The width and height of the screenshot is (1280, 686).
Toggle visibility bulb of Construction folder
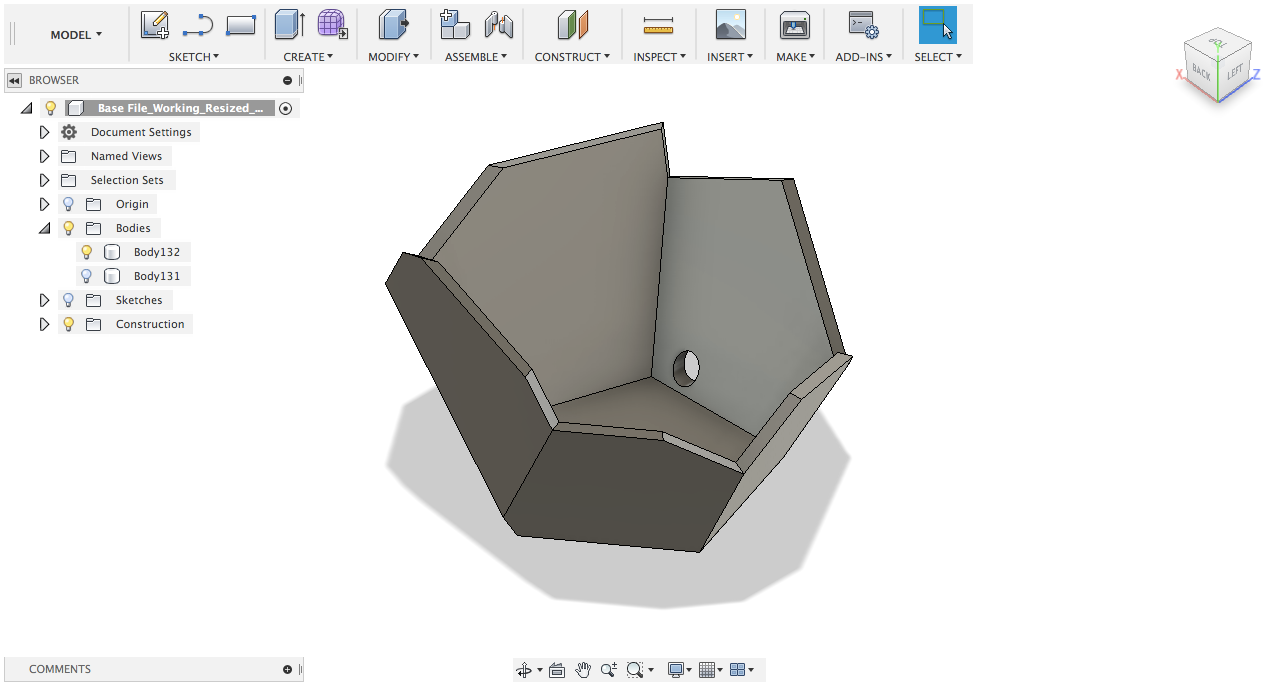(69, 324)
